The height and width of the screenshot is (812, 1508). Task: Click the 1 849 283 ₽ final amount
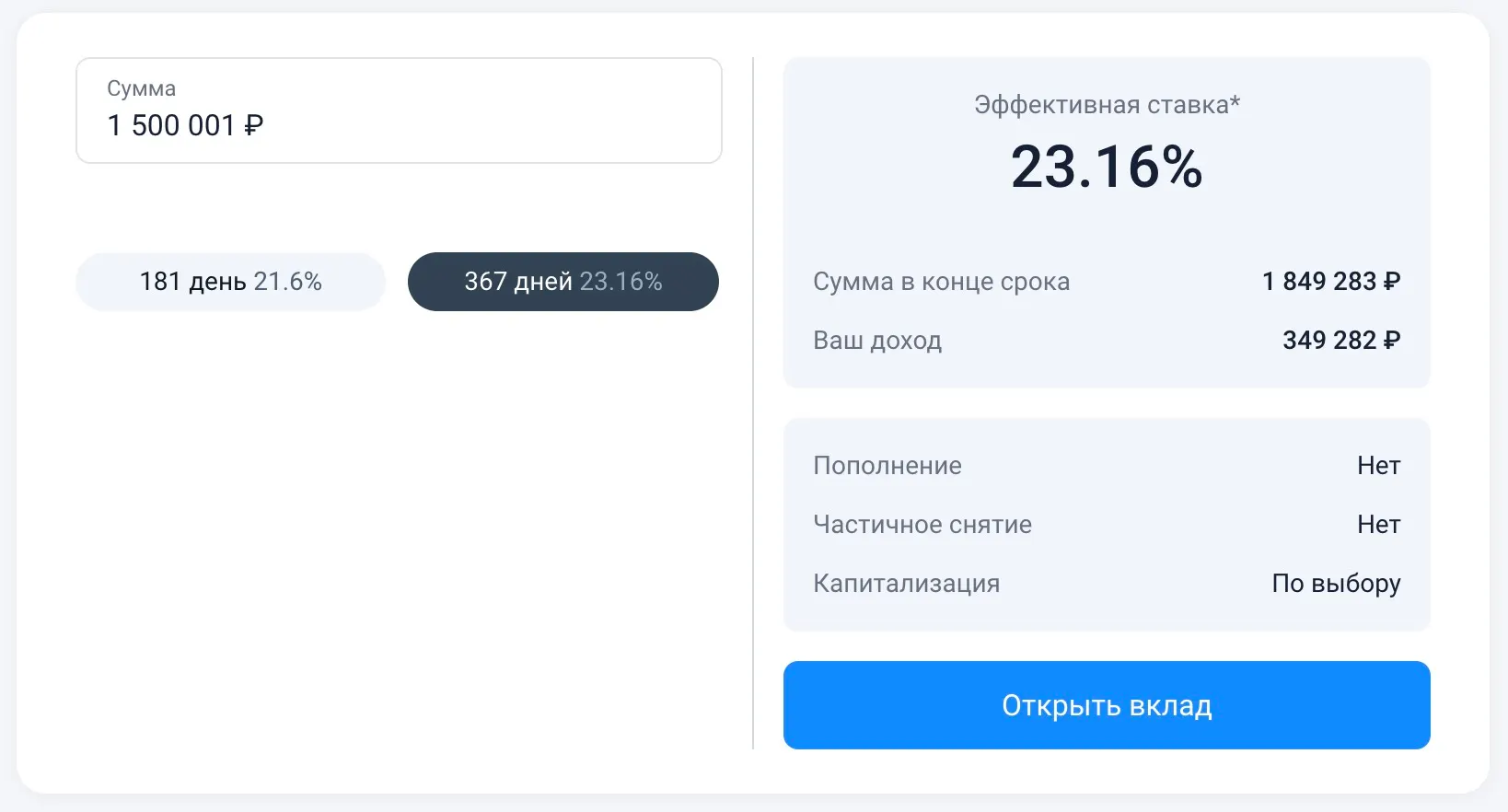(x=1330, y=282)
